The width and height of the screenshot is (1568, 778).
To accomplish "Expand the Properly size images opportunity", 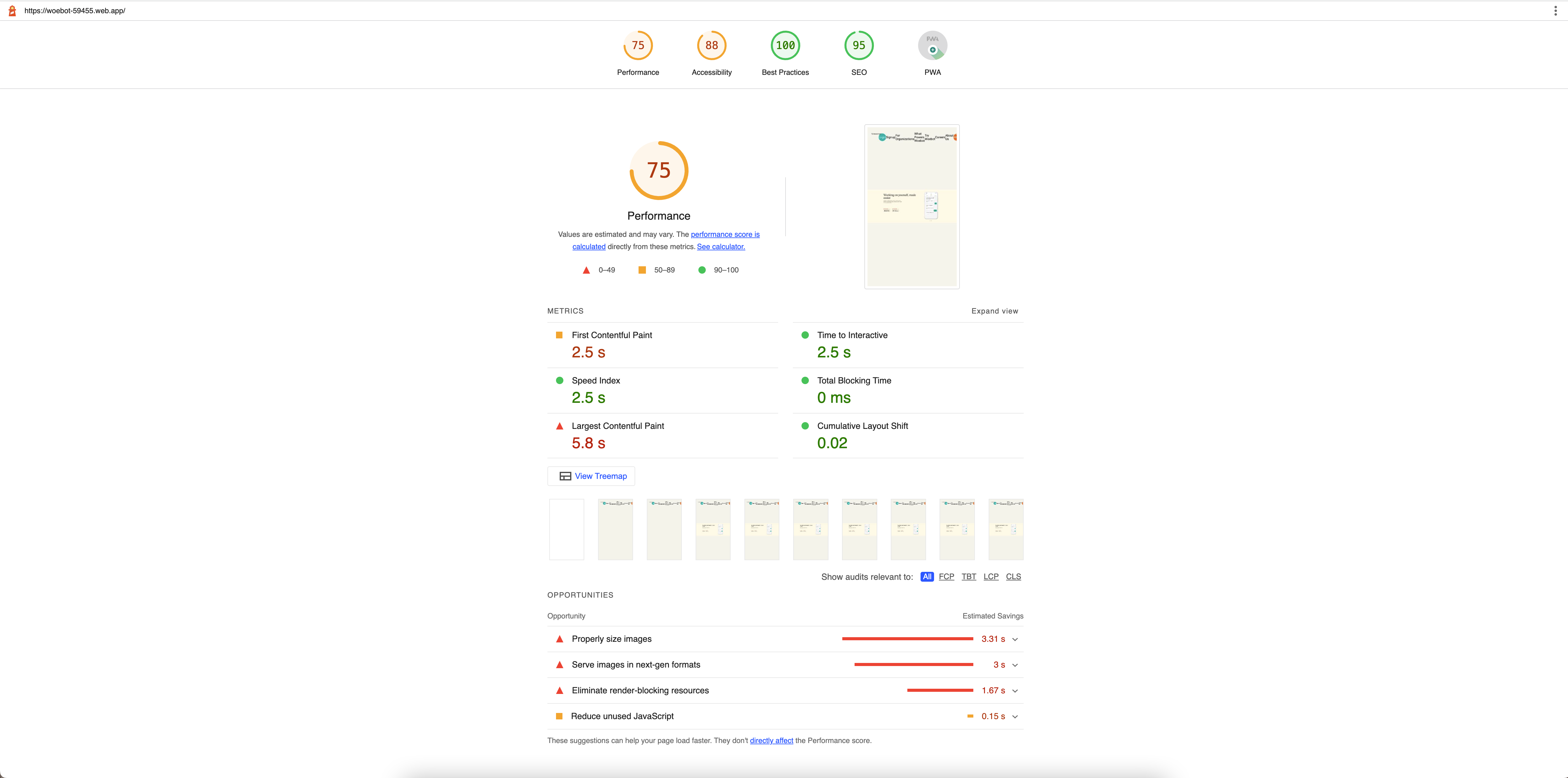I will (x=1015, y=639).
